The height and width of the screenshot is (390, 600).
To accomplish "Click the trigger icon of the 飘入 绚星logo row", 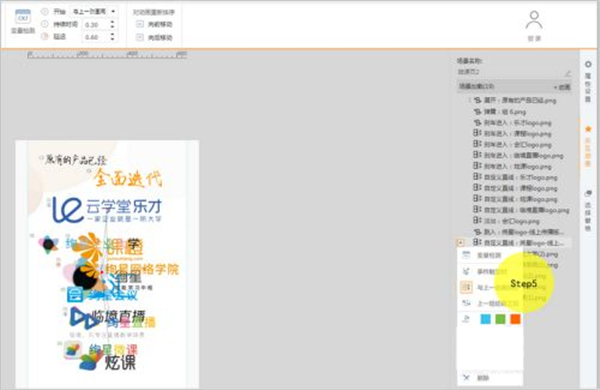I will (477, 232).
